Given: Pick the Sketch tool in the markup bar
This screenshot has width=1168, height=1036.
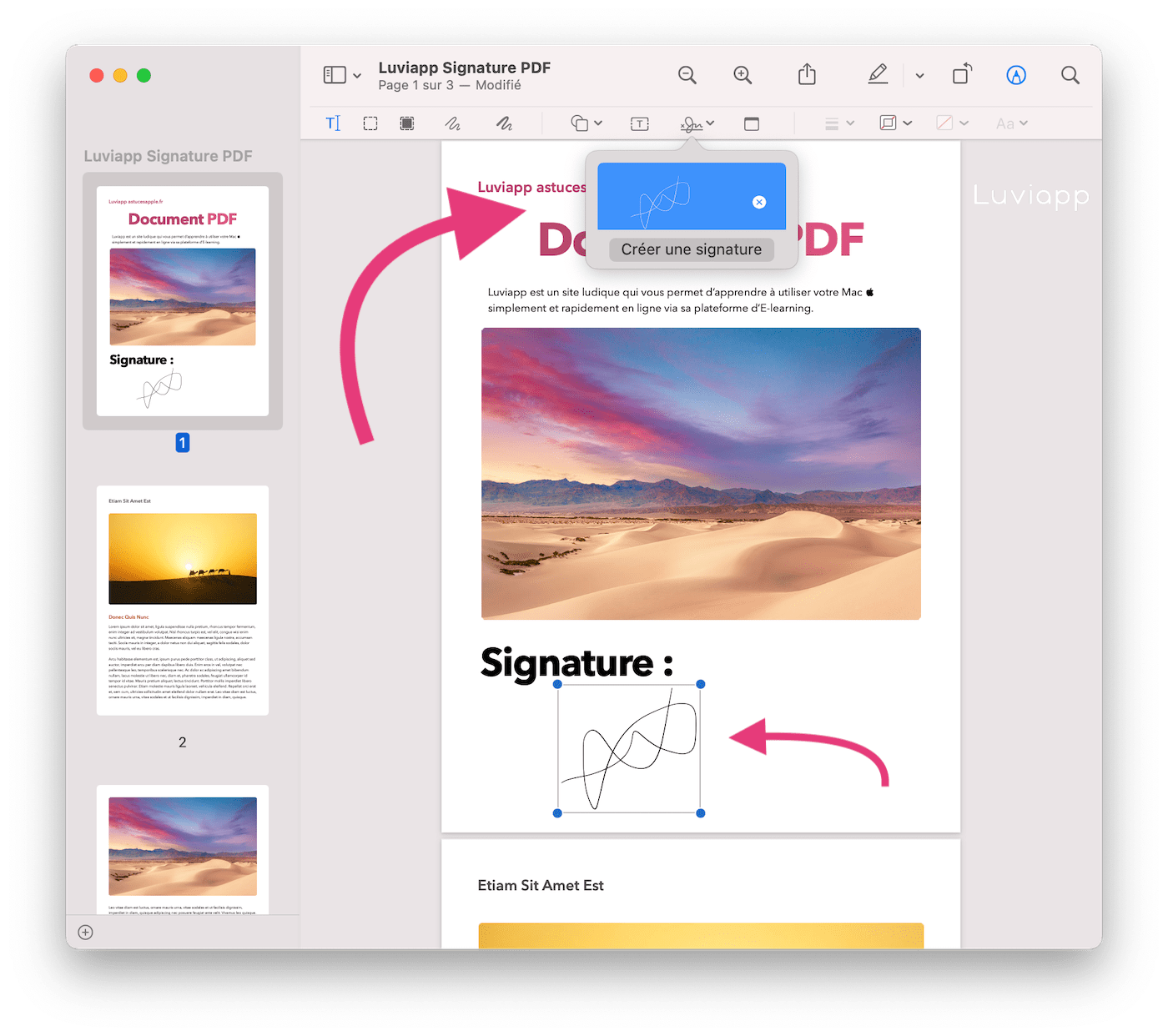Looking at the screenshot, I should click(453, 123).
